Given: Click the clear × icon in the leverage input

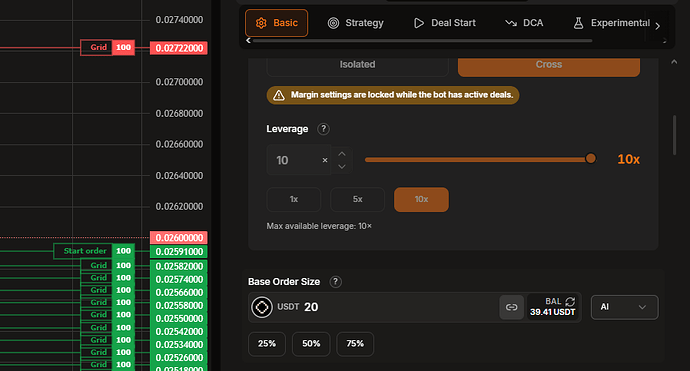Looking at the screenshot, I should [325, 160].
